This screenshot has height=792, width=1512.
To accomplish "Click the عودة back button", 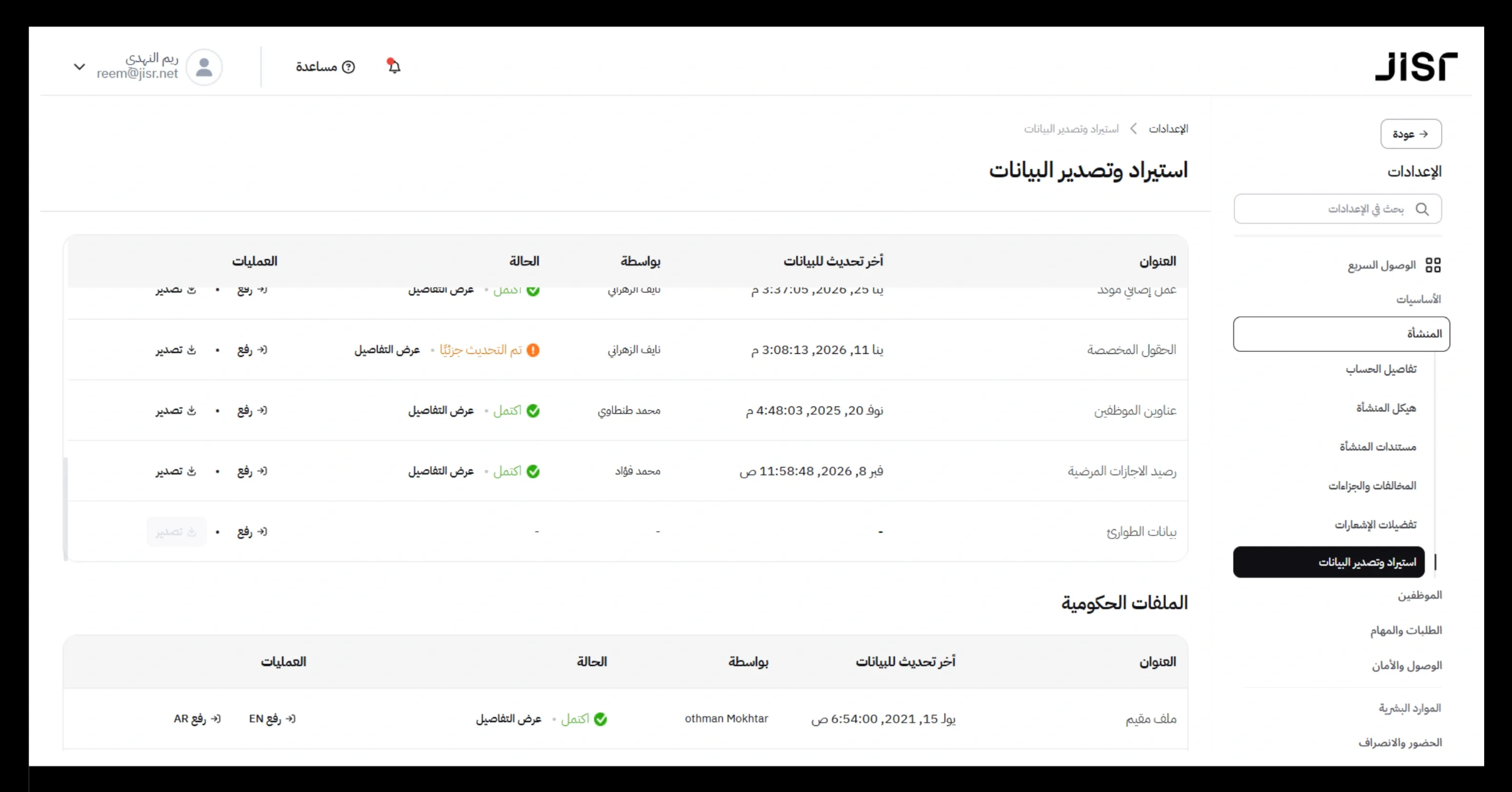I will point(1412,133).
